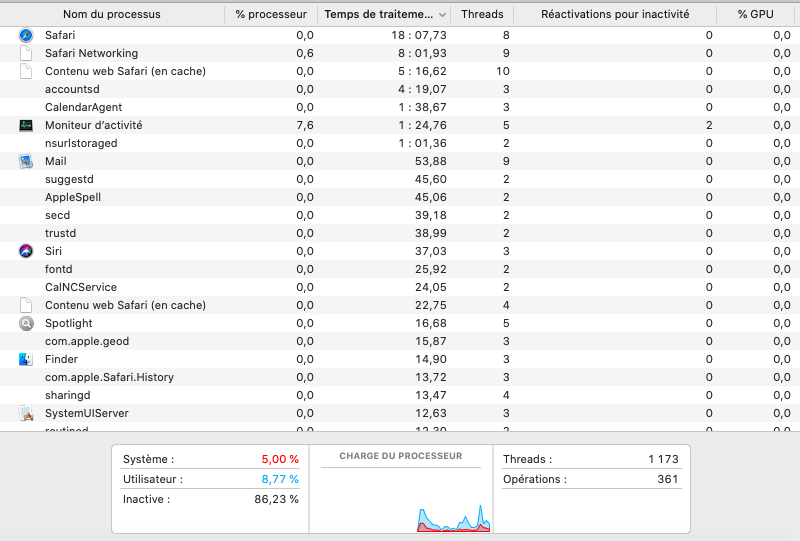Select the accountsd process
The width and height of the screenshot is (800, 541).
pos(72,89)
